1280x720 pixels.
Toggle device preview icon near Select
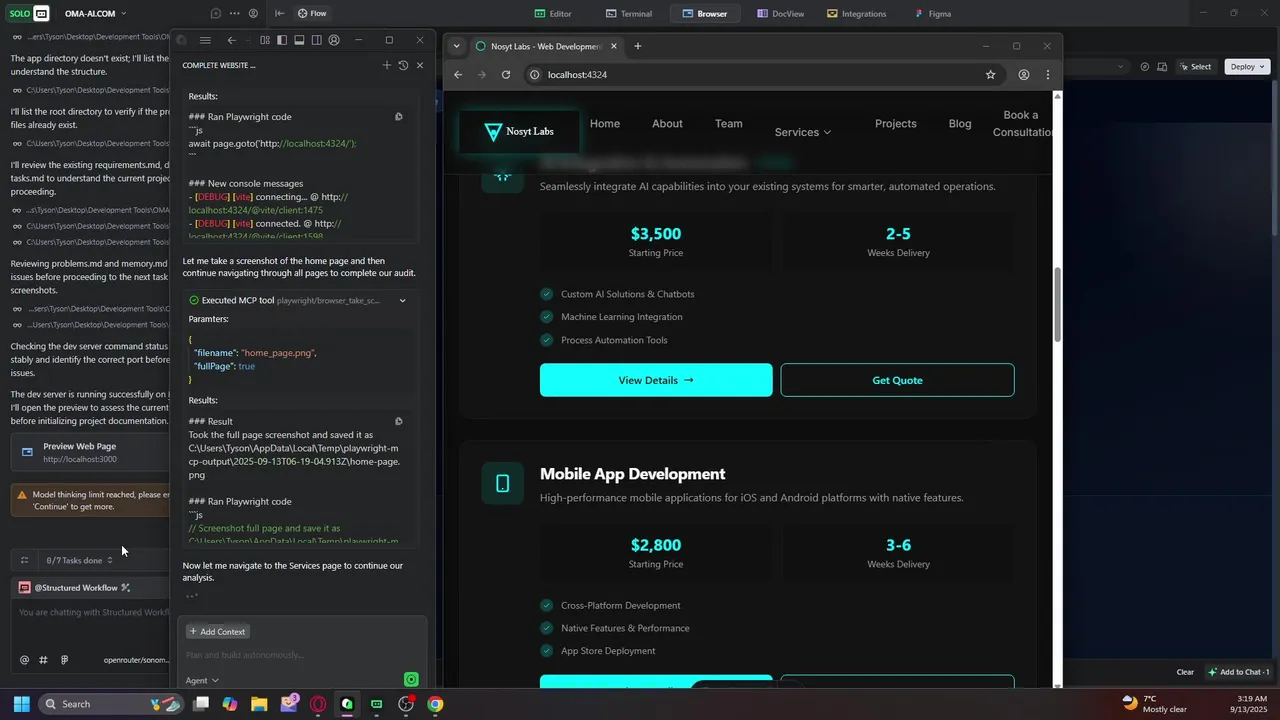(x=1162, y=67)
